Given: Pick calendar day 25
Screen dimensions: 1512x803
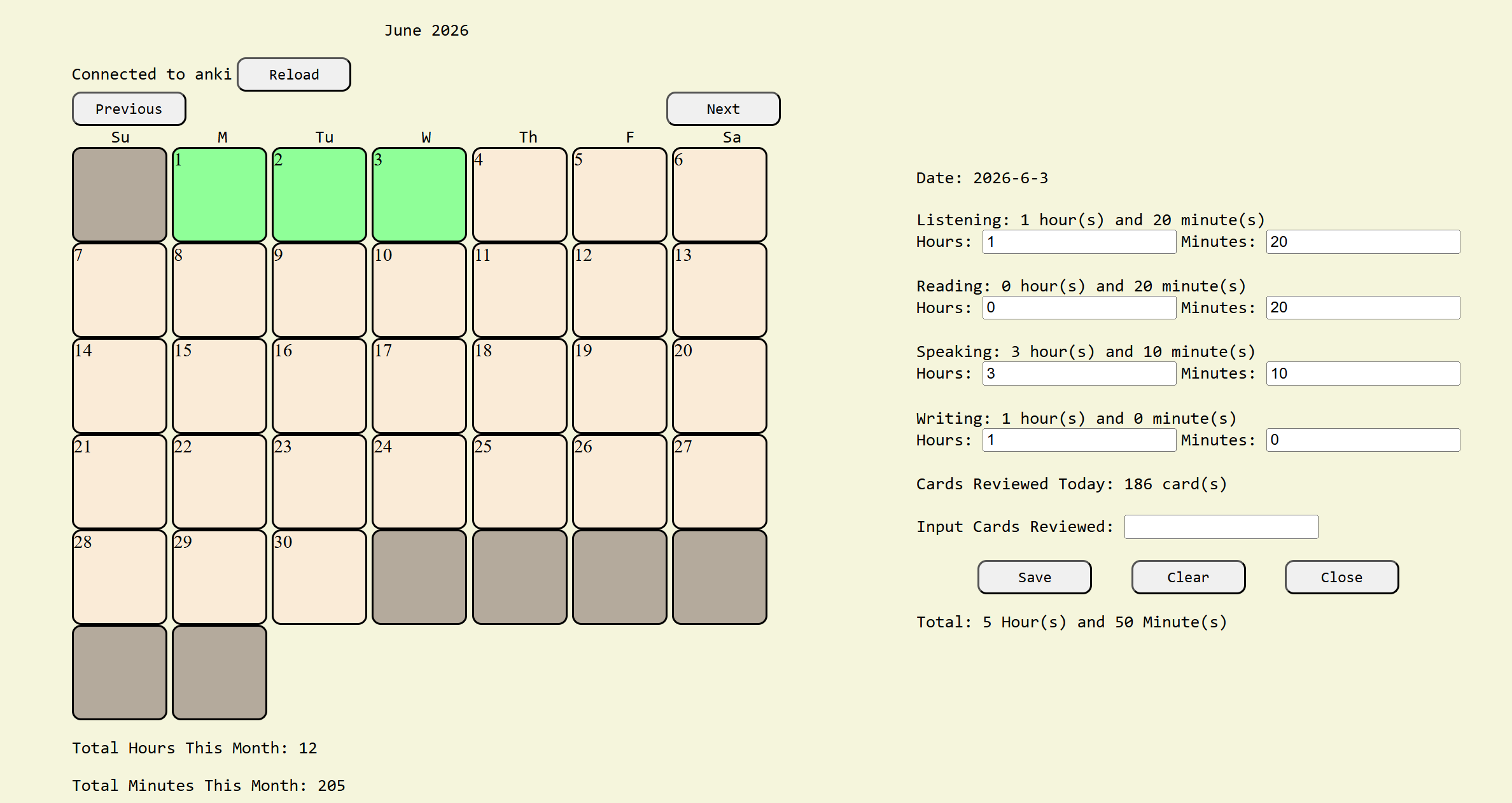Looking at the screenshot, I should pos(520,482).
